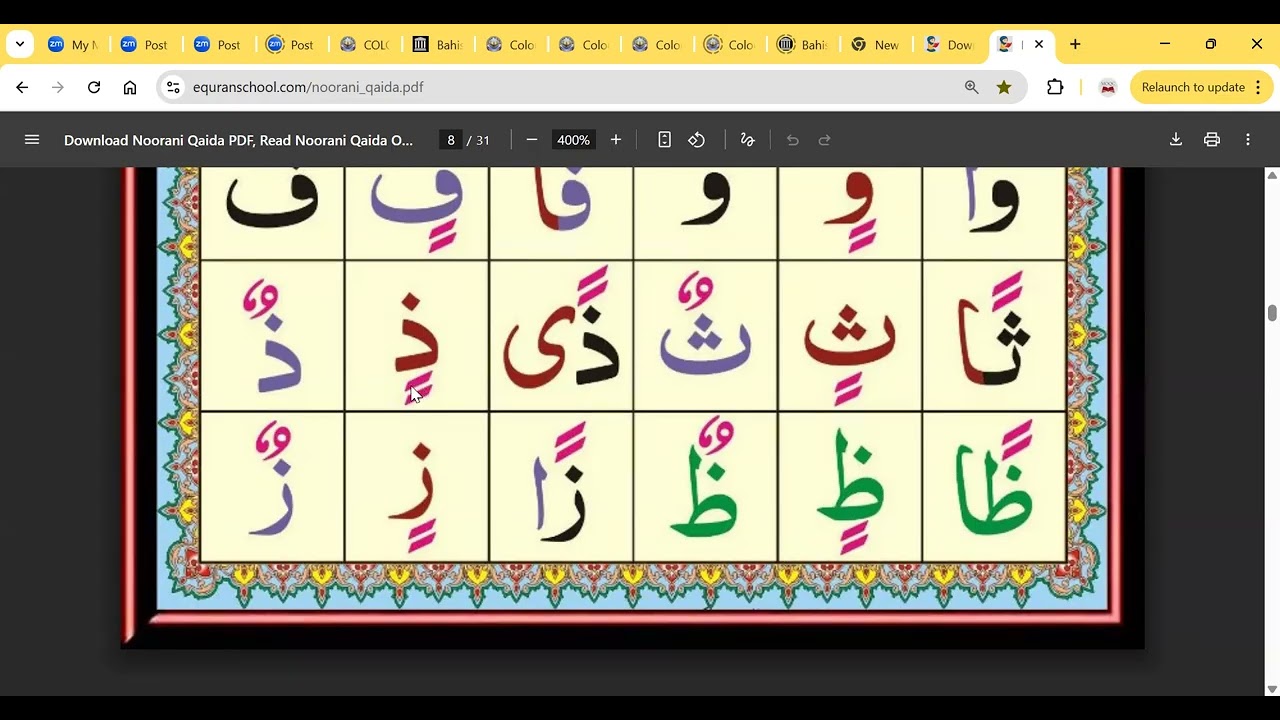Close the active PDF tab
Image resolution: width=1280 pixels, height=720 pixels.
pyautogui.click(x=1039, y=44)
